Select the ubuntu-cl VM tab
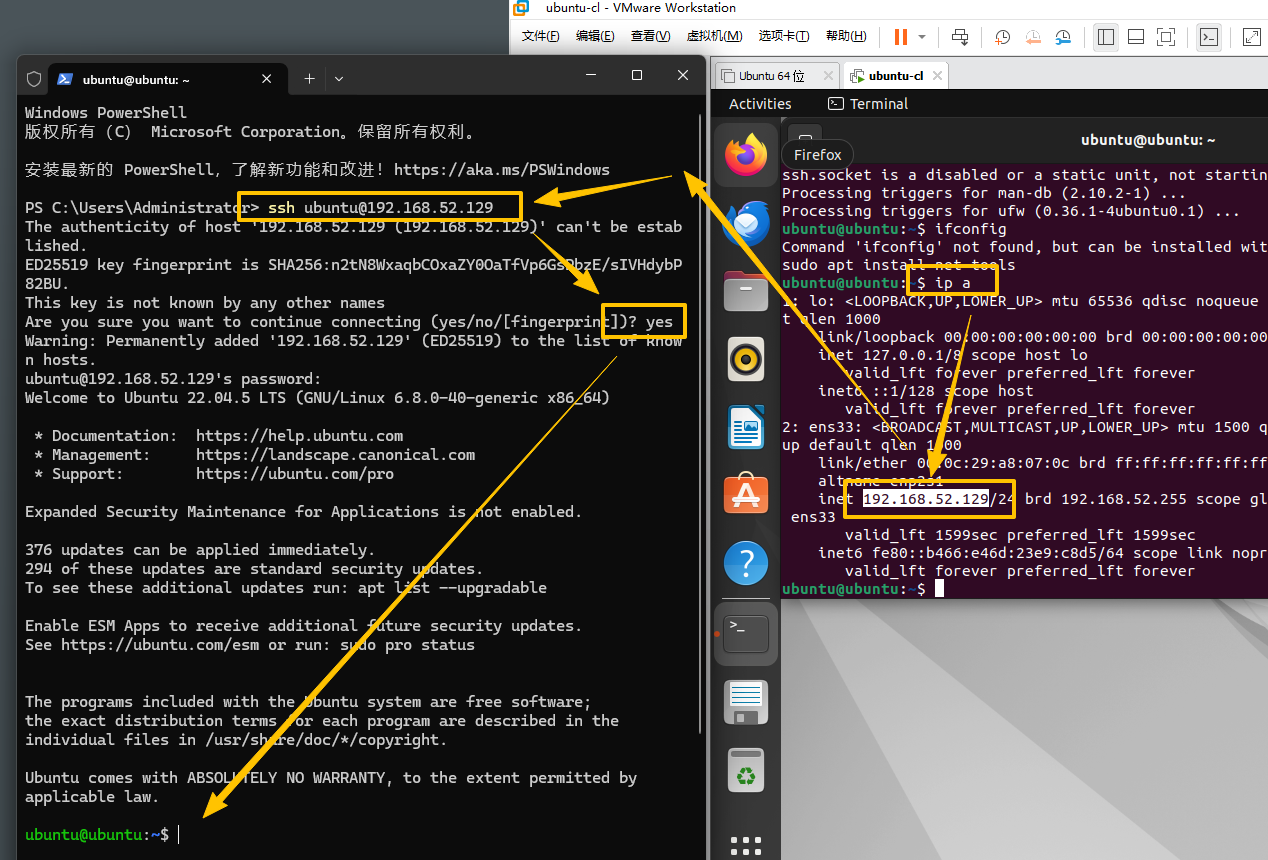 (x=895, y=75)
